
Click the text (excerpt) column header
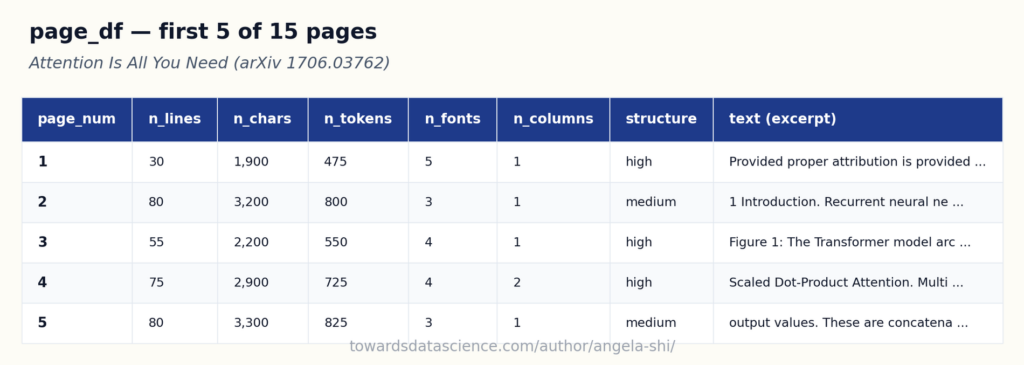click(x=857, y=119)
